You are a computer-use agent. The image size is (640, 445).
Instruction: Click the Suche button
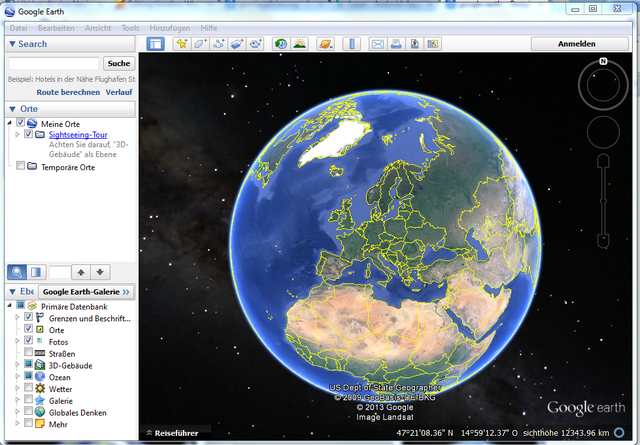(119, 63)
